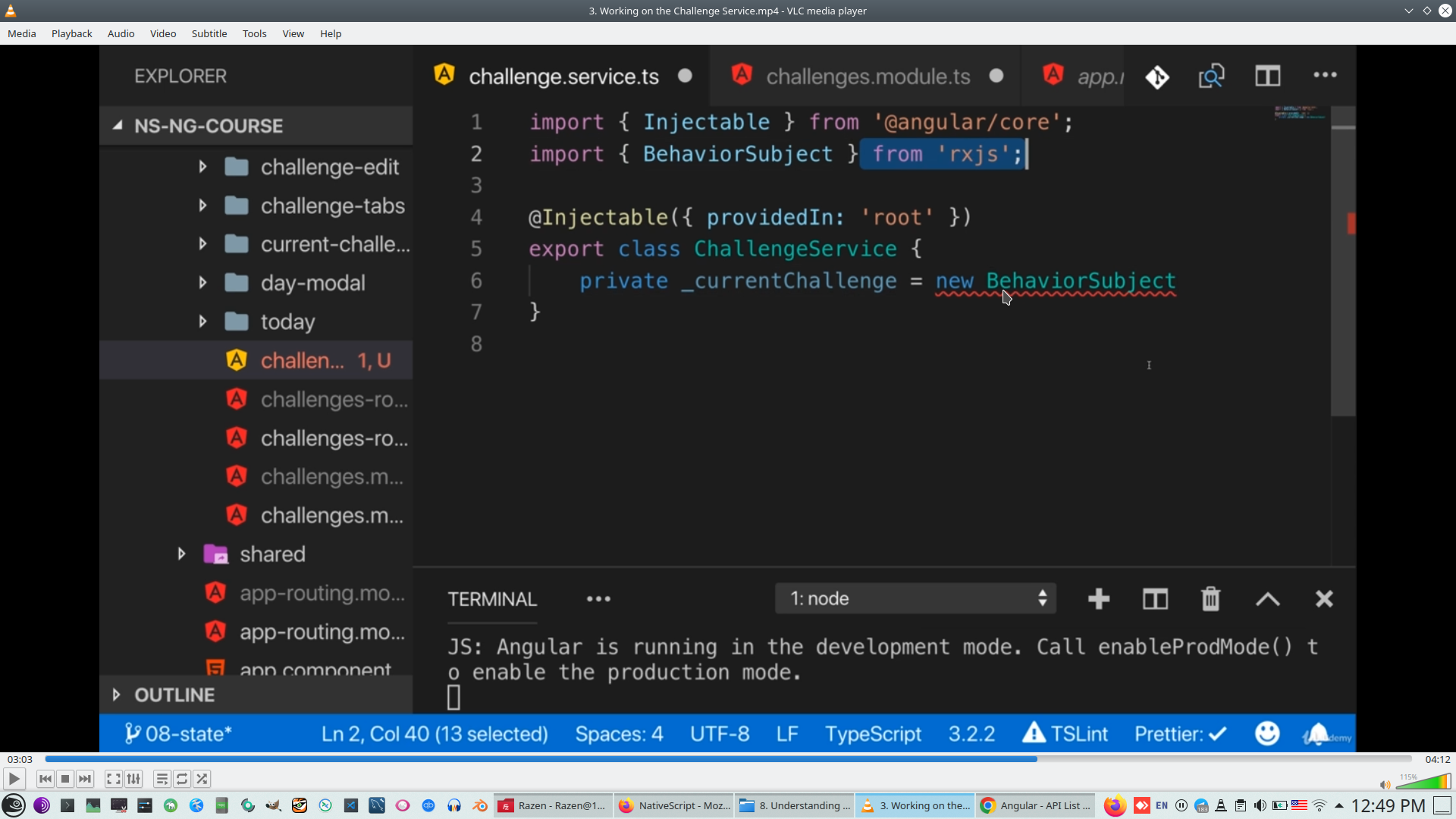This screenshot has width=1456, height=819.
Task: Toggle random shuffle playback
Action: point(202,779)
